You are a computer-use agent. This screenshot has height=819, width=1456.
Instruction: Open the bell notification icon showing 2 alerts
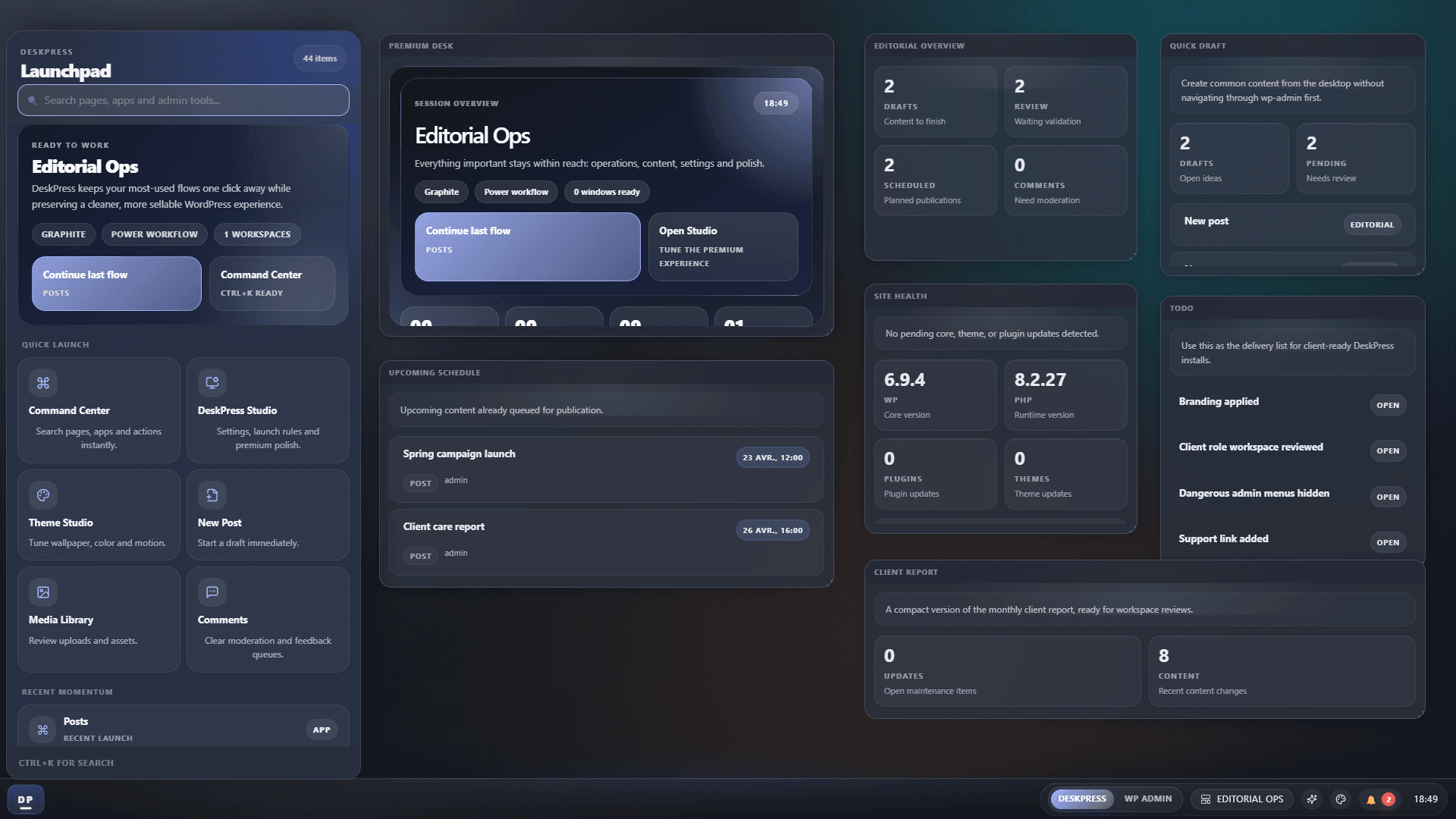coord(1370,799)
